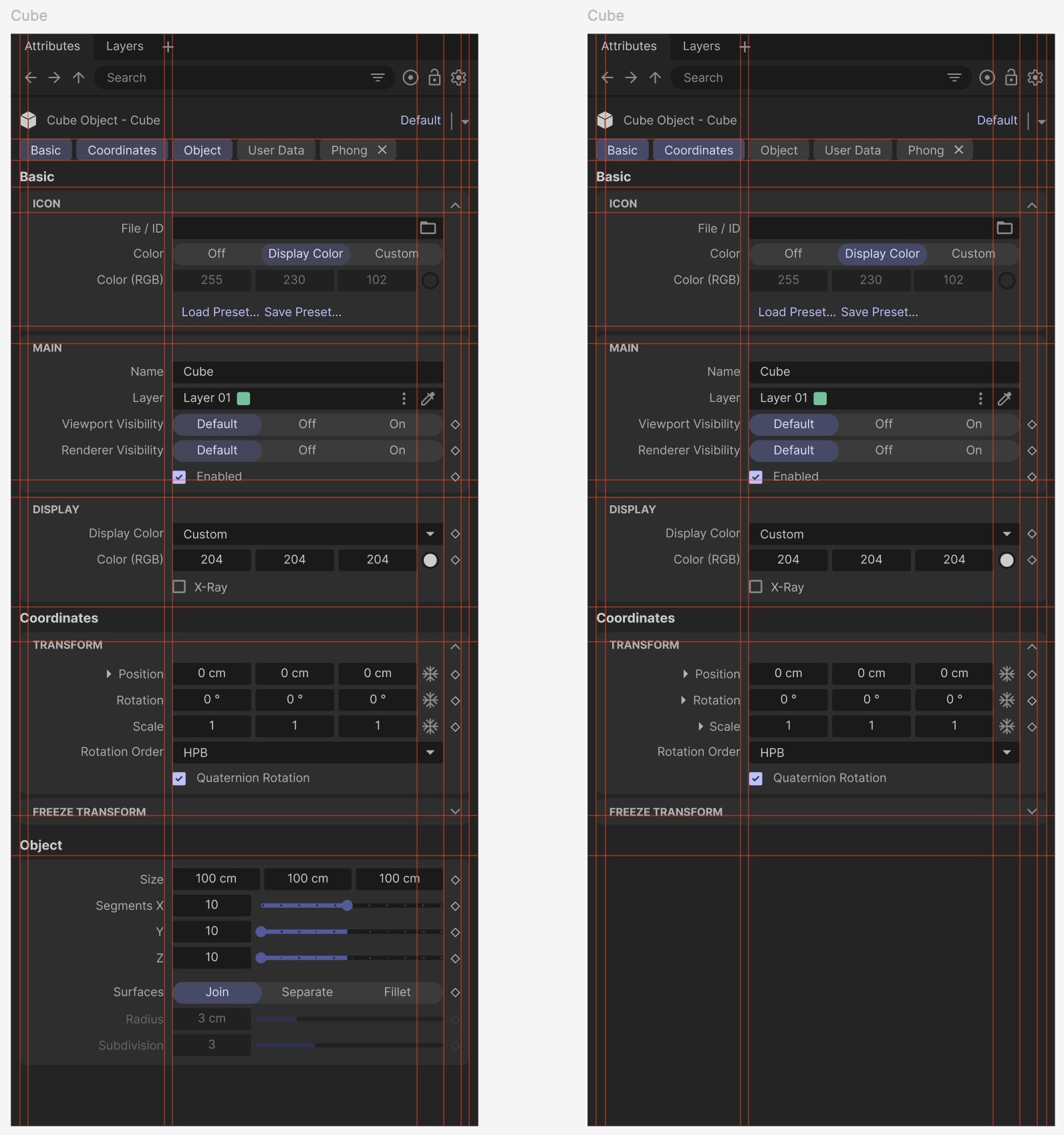Click Name field in left panel
This screenshot has width=1064, height=1135.
tap(307, 372)
